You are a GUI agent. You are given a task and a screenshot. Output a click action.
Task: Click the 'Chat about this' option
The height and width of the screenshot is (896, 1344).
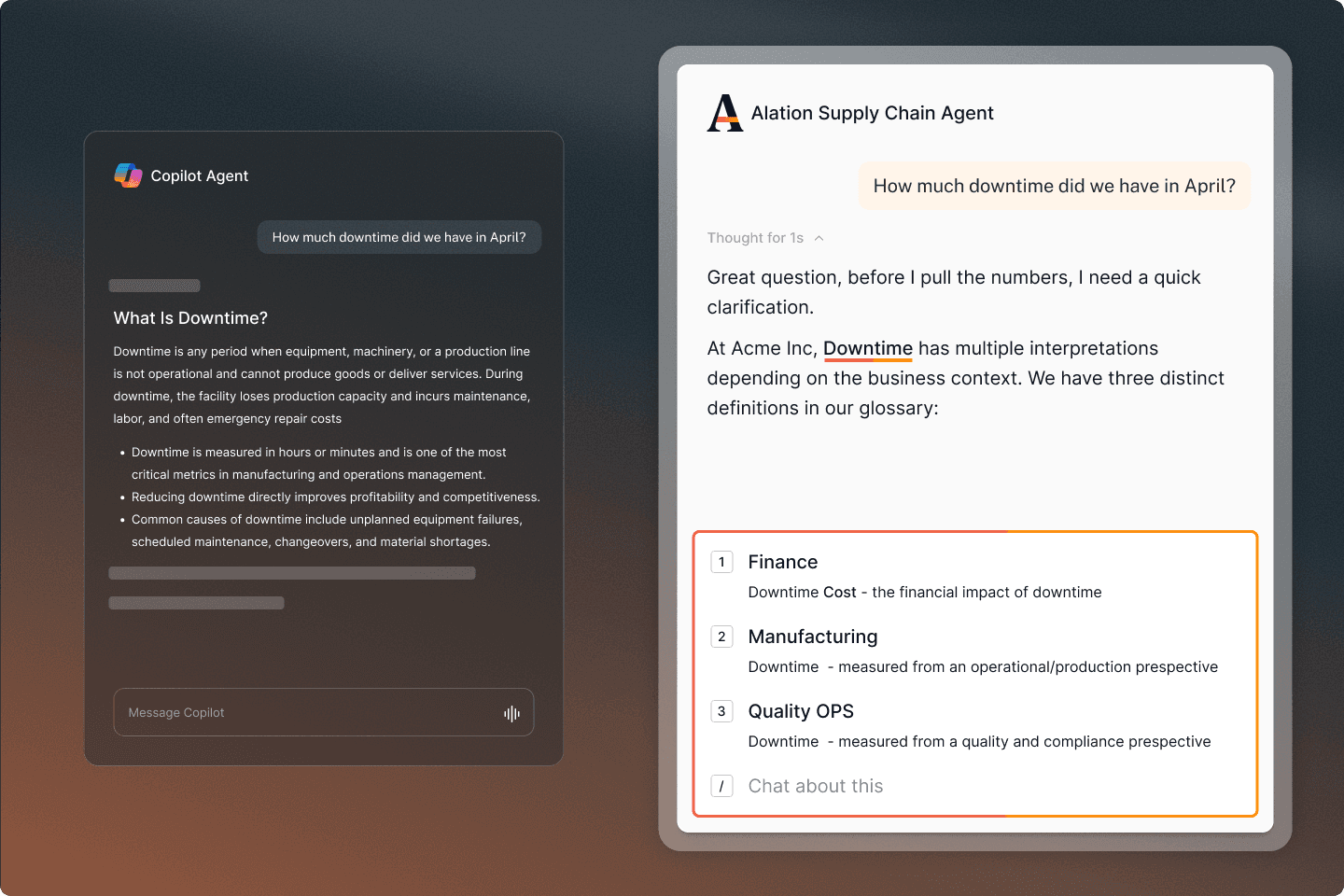pyautogui.click(x=815, y=786)
